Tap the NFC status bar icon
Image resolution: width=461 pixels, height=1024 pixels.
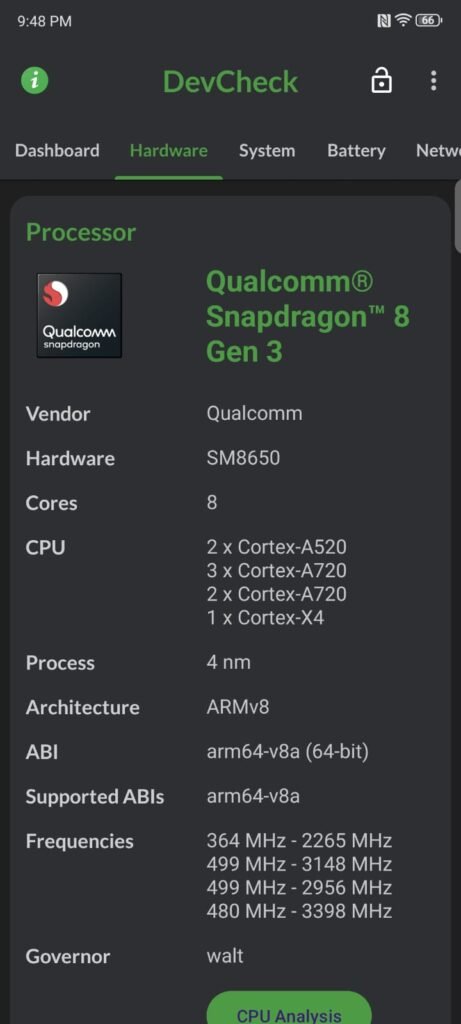[384, 21]
